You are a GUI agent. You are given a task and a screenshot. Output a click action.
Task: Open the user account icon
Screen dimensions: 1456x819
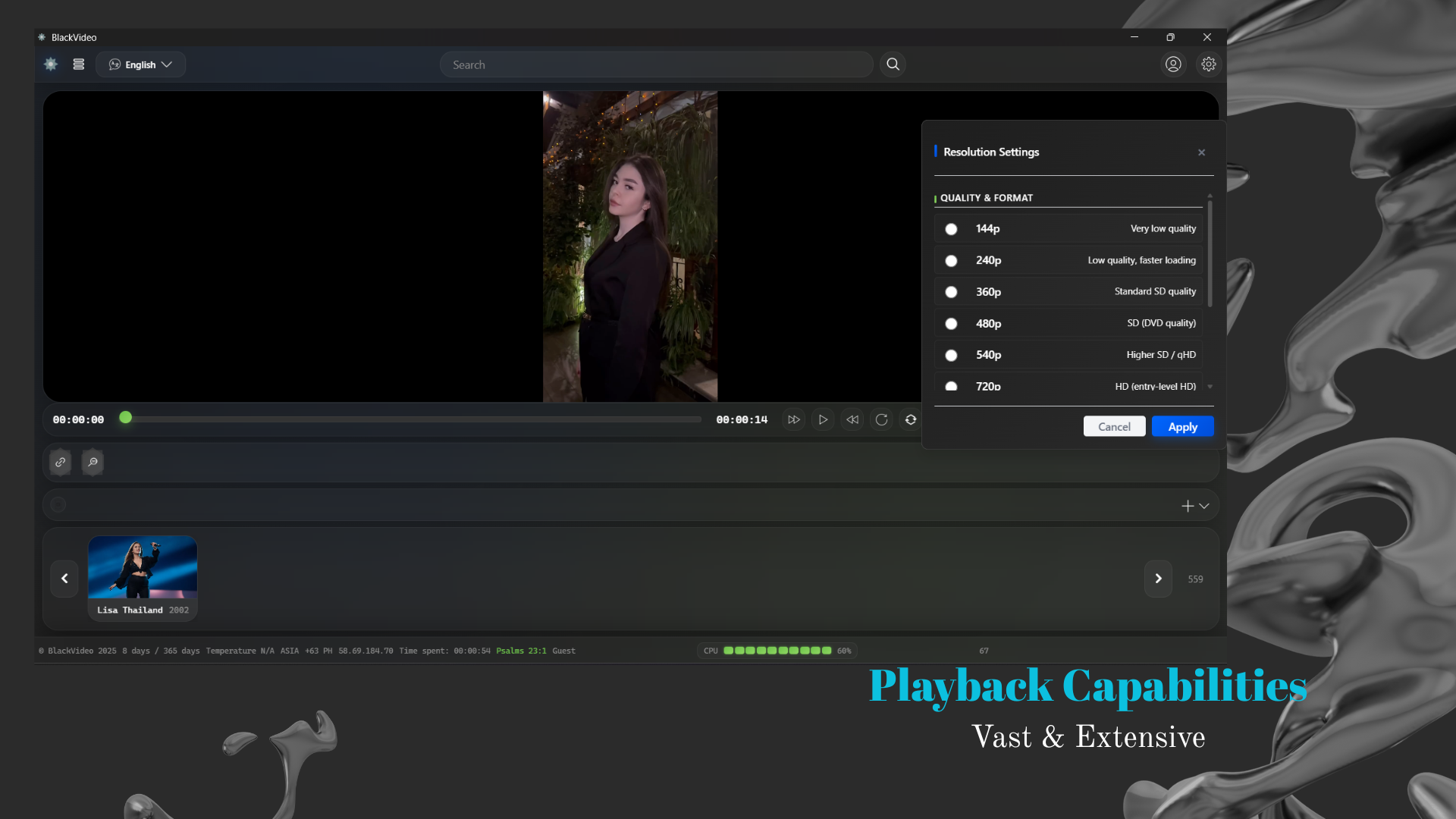1172,64
